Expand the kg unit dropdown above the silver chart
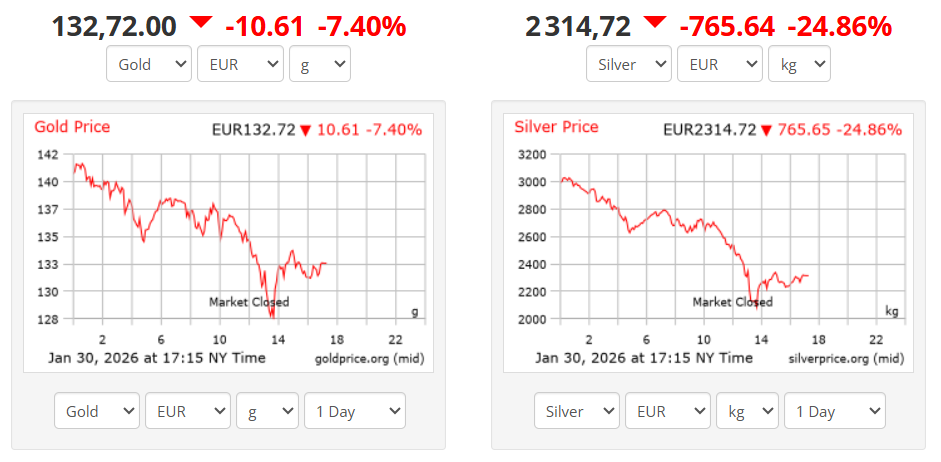Viewport: 941px width, 462px height. [x=799, y=65]
